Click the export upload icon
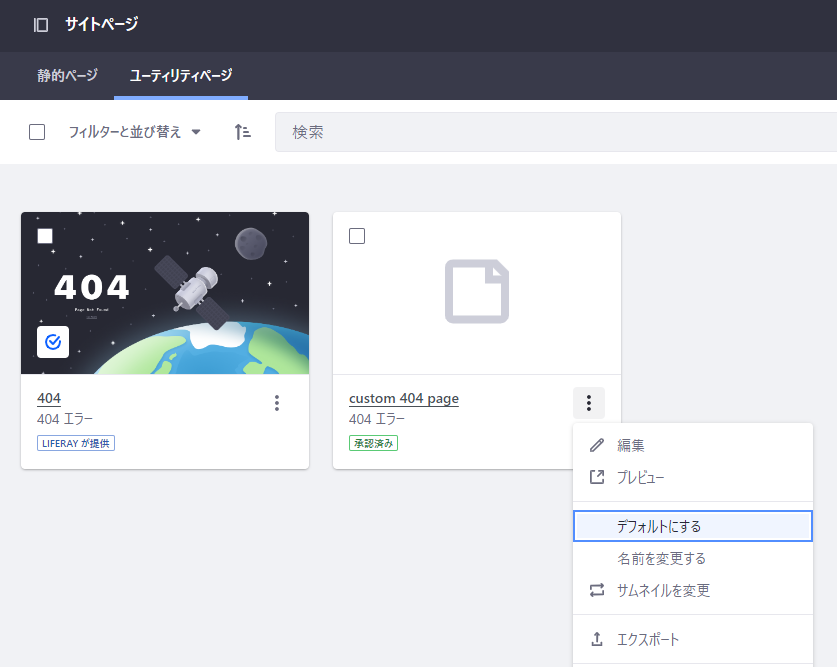The image size is (837, 667). [x=597, y=639]
